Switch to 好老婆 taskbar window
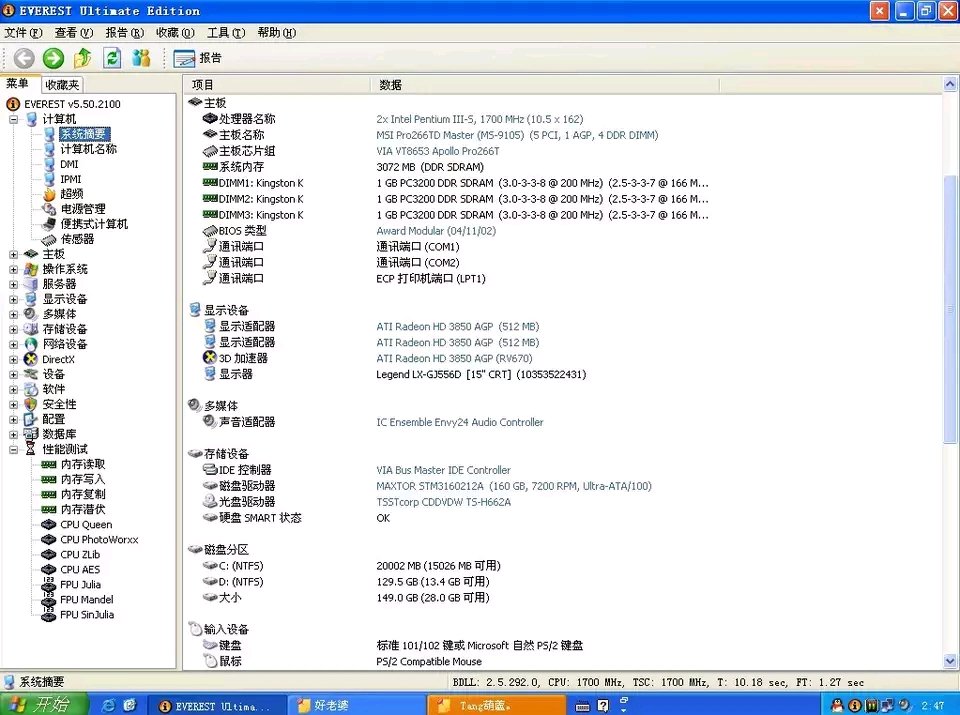 tap(355, 705)
